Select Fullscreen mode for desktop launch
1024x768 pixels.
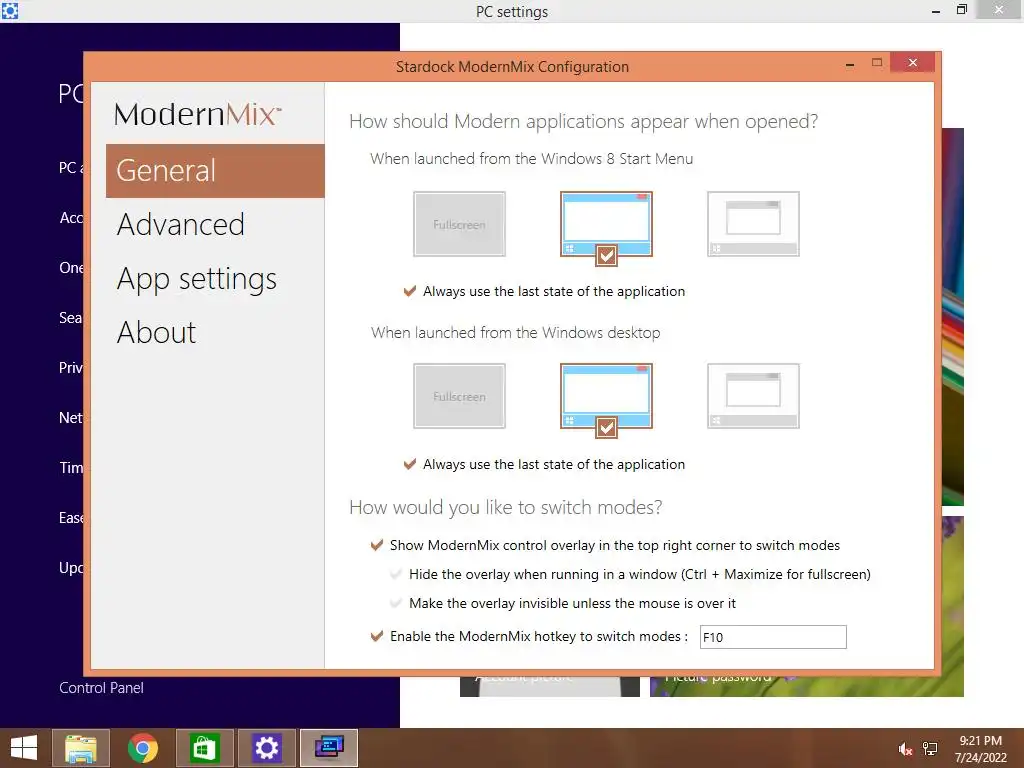[459, 396]
